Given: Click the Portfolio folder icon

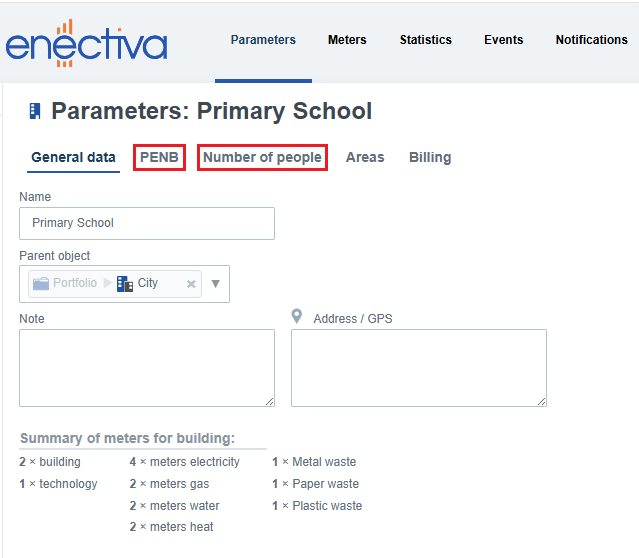Looking at the screenshot, I should pyautogui.click(x=41, y=284).
